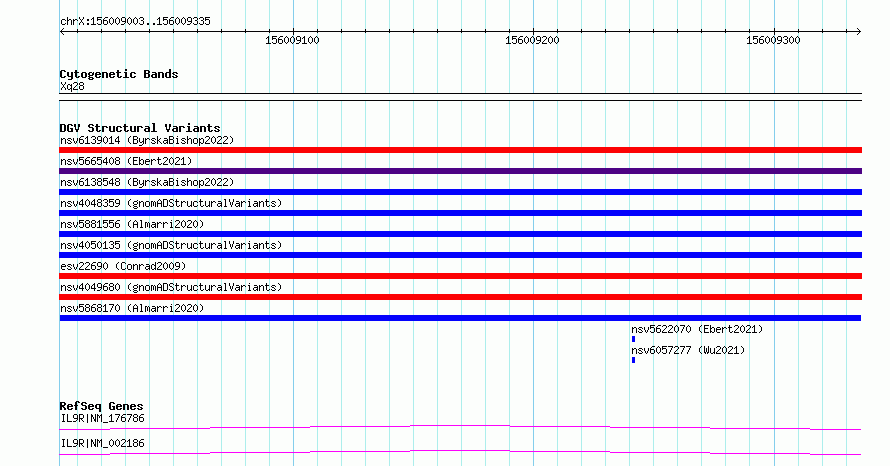Open the esv22690 (Conrad2009) label
890x466 pixels.
pos(123,266)
